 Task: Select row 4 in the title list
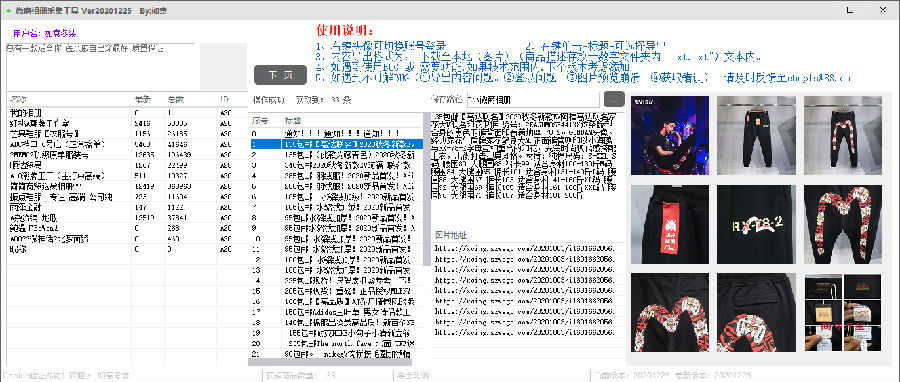coord(336,176)
